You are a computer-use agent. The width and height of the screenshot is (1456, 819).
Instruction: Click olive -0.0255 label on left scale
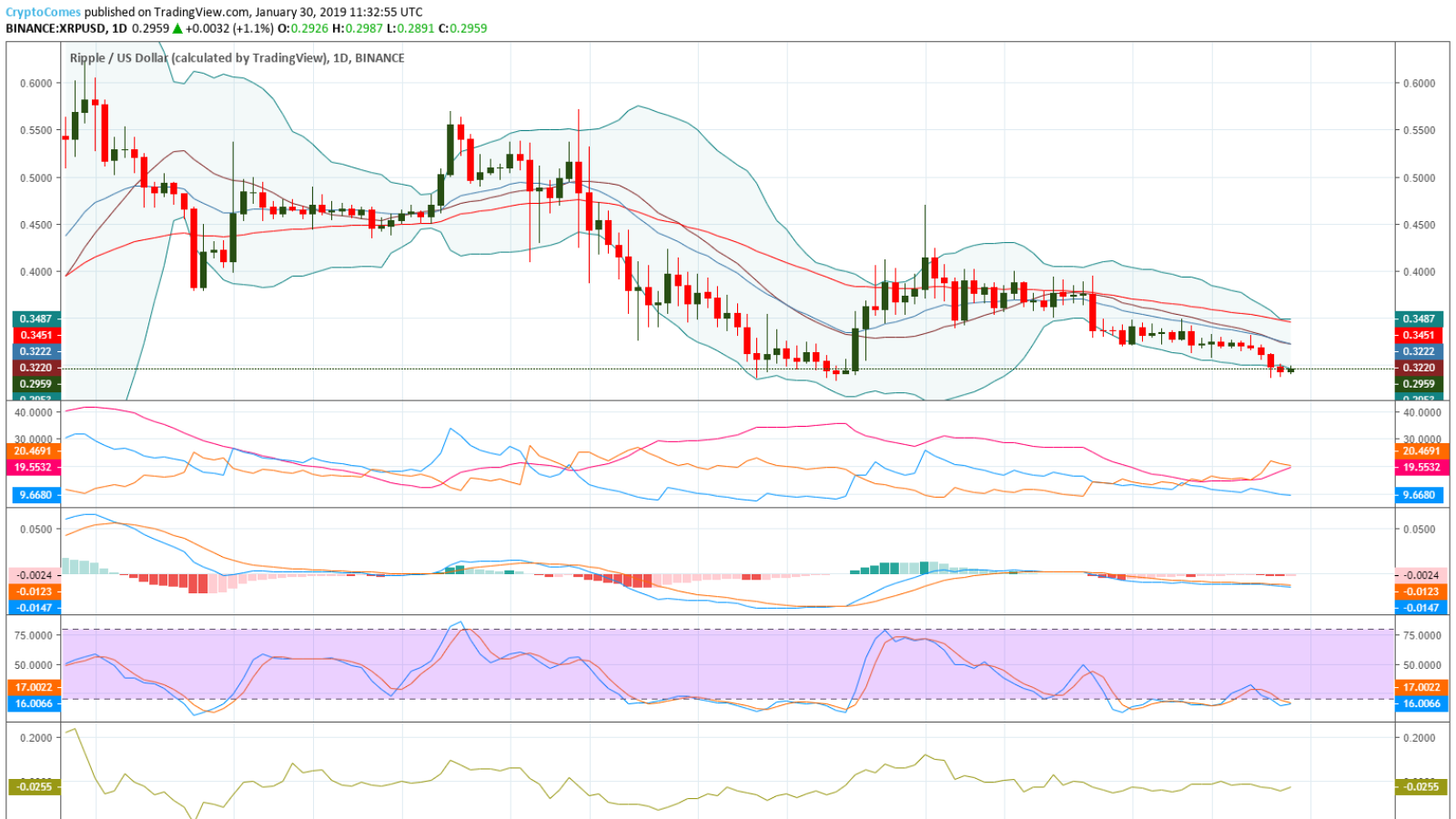click(x=35, y=786)
